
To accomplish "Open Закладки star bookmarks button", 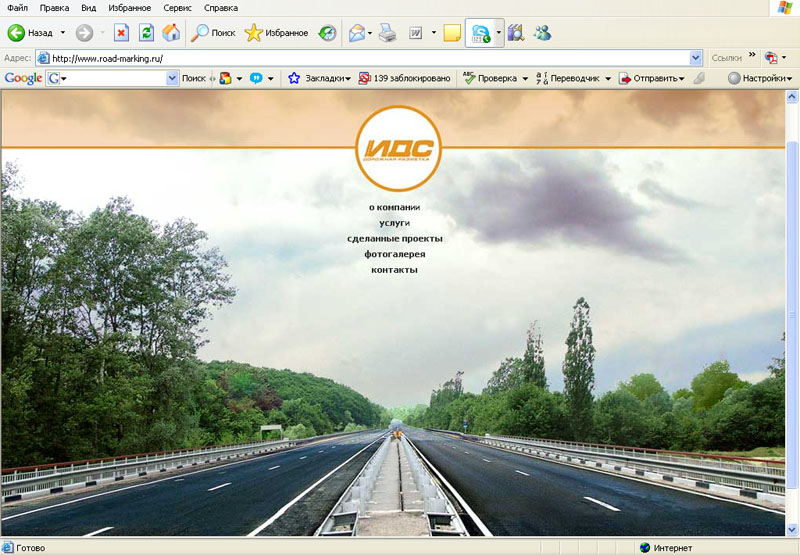I will 319,78.
